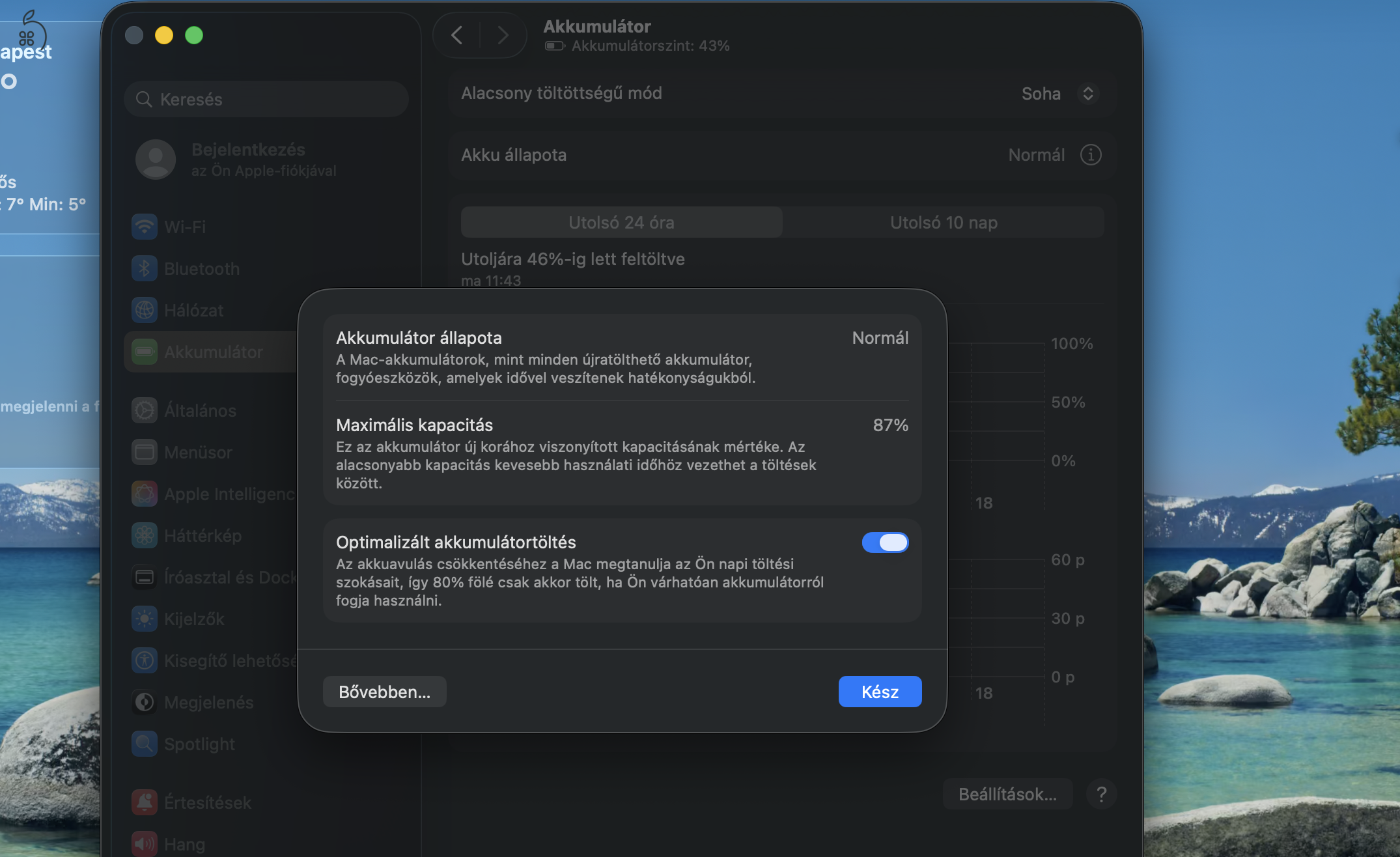This screenshot has height=857, width=1400.
Task: Disable Optimalizált akkumulátortöltés
Action: 885,542
